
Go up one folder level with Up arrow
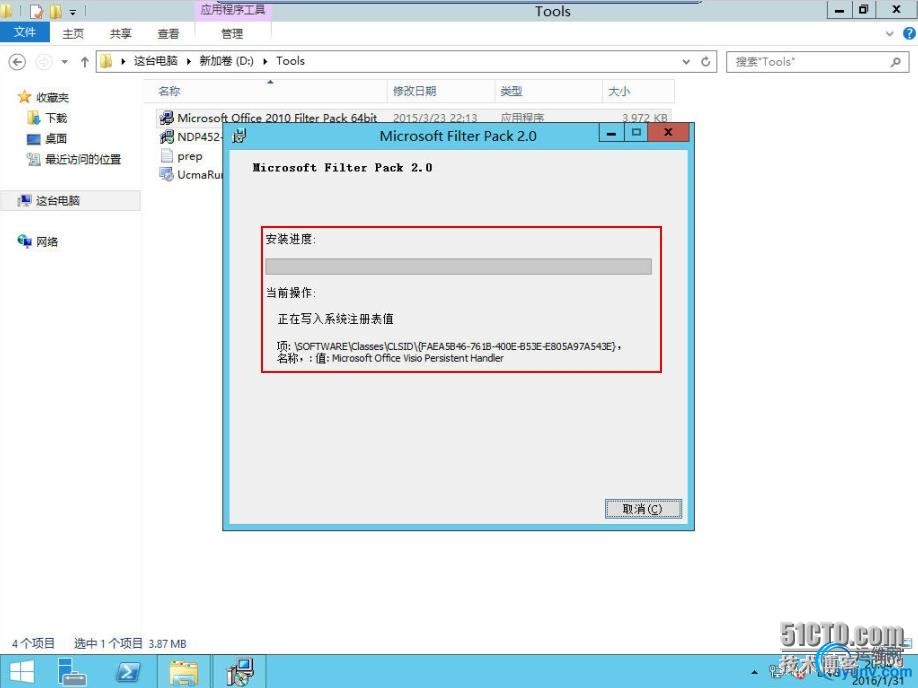coord(84,61)
